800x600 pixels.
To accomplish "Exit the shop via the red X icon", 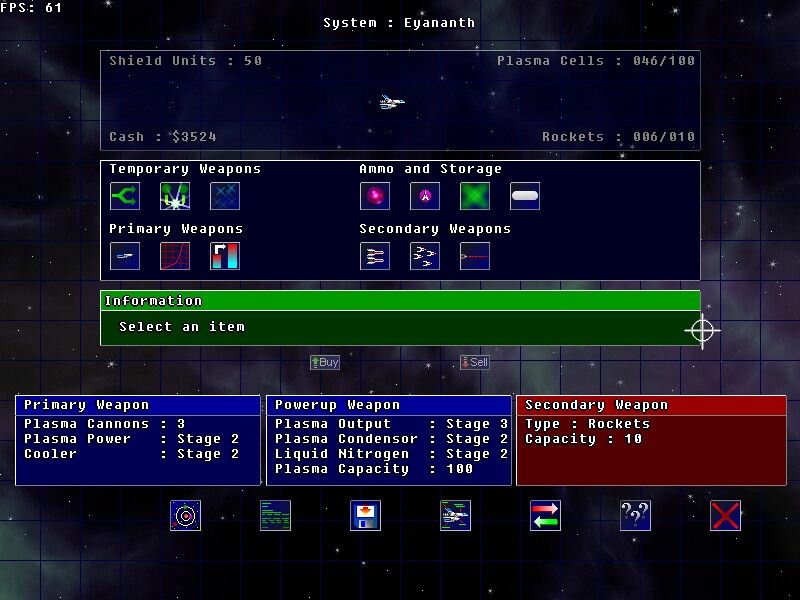I will 725,515.
